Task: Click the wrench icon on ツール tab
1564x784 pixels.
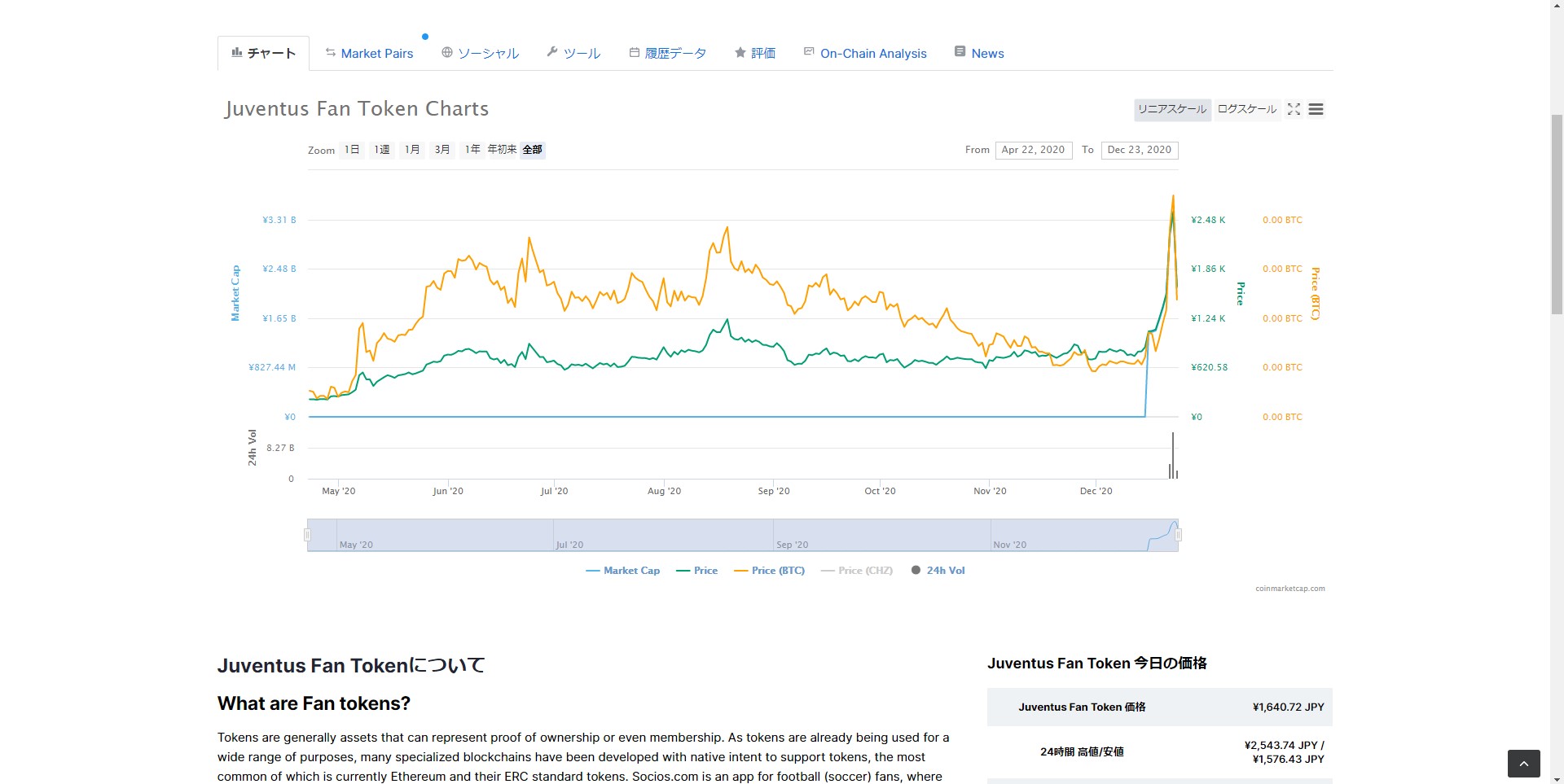Action: 552,52
